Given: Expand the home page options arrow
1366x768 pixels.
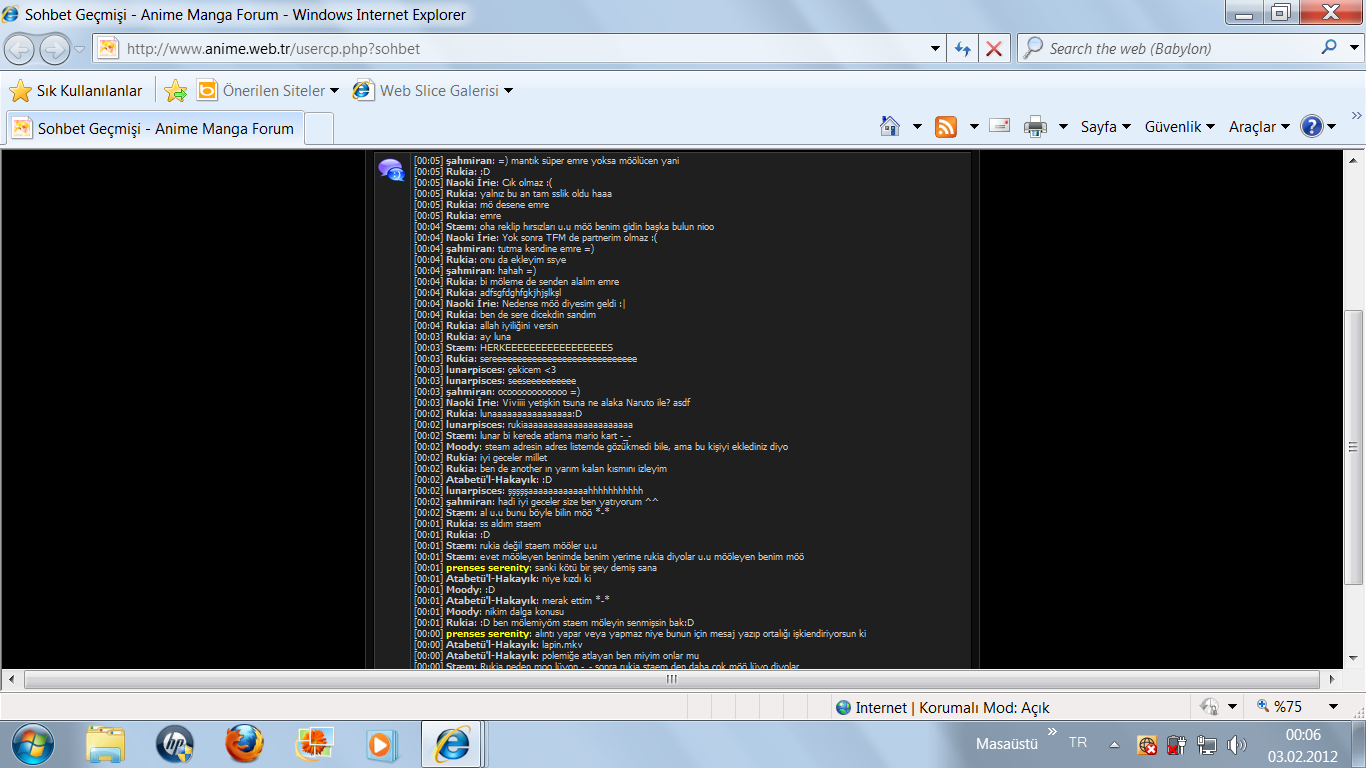Looking at the screenshot, I should [917, 127].
